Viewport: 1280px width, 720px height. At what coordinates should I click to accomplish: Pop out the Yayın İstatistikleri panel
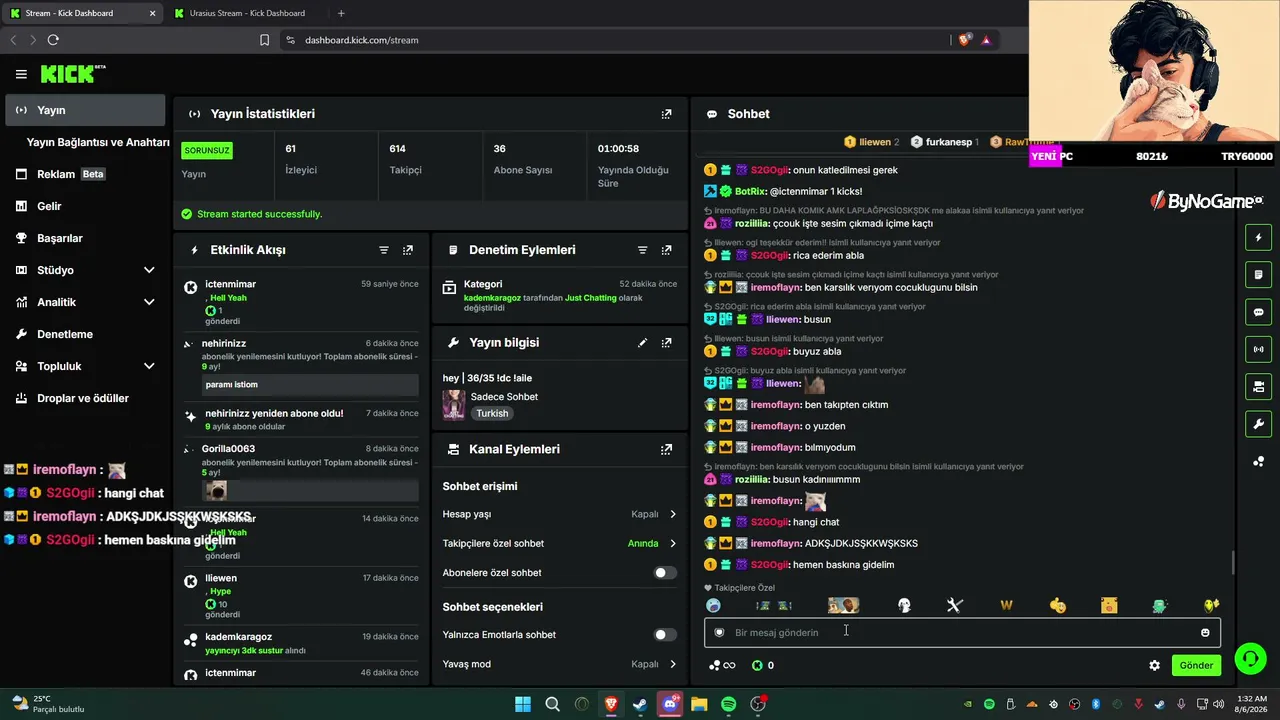tap(667, 114)
